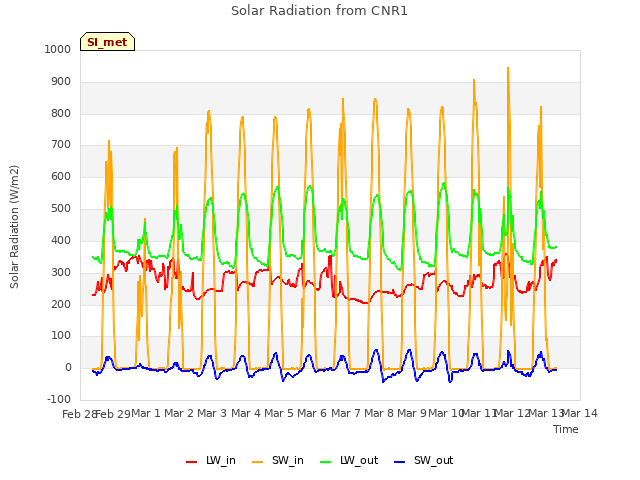Click the y-axis label -100
Screen dimensions: 640x480
59,399
